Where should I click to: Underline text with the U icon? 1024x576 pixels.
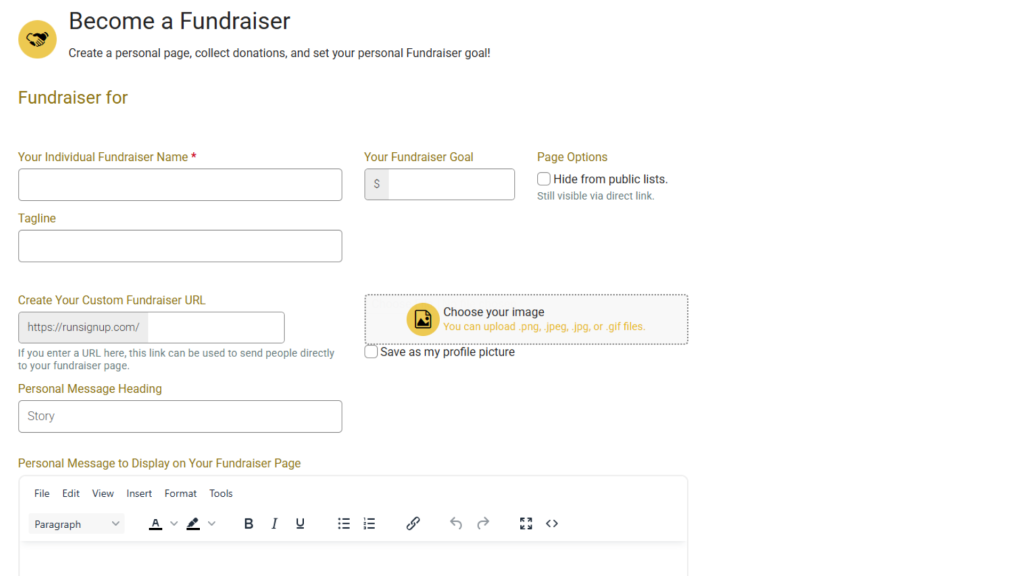300,524
